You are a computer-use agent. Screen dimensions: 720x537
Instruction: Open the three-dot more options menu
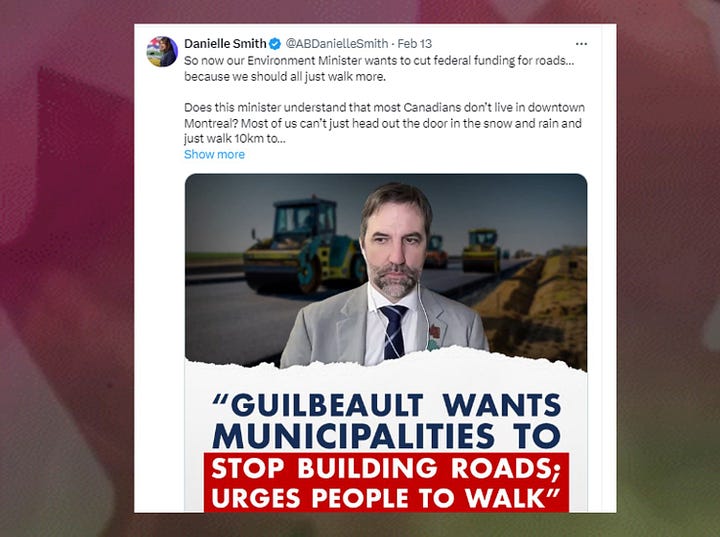click(581, 44)
